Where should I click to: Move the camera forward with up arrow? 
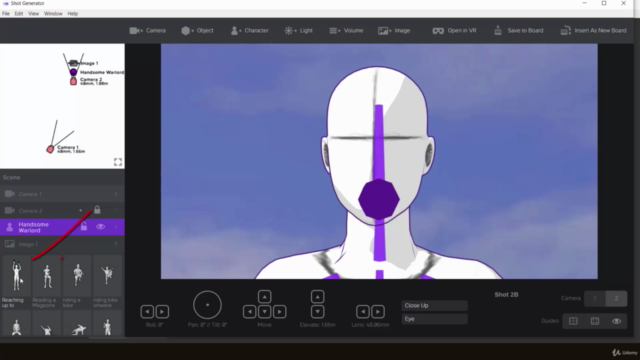[264, 297]
